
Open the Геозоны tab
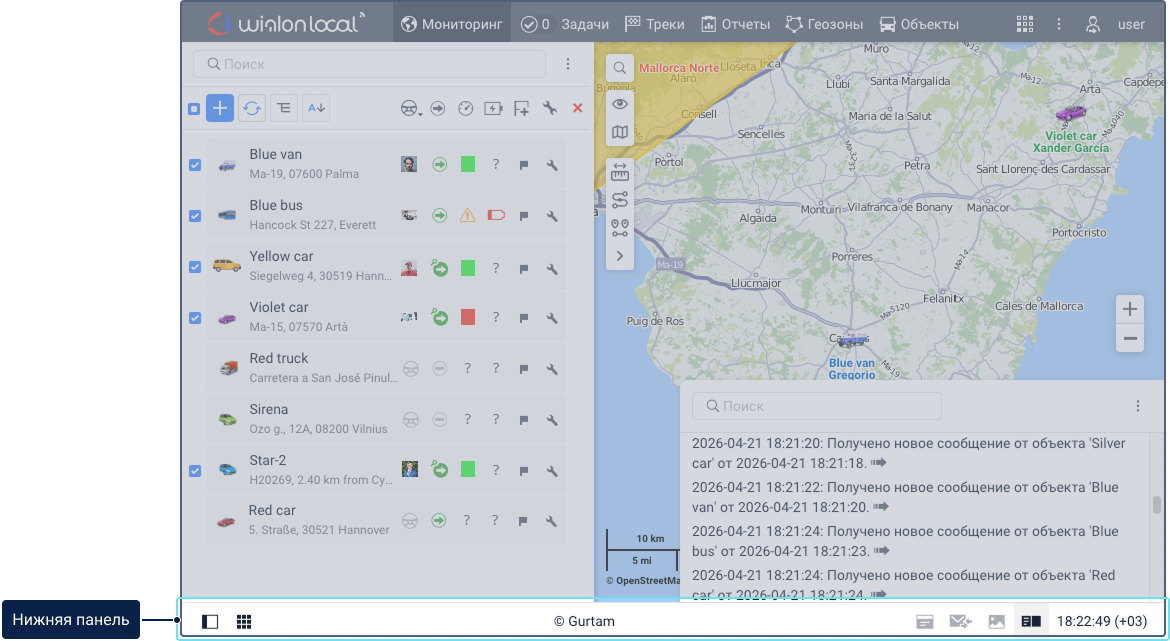click(x=824, y=24)
